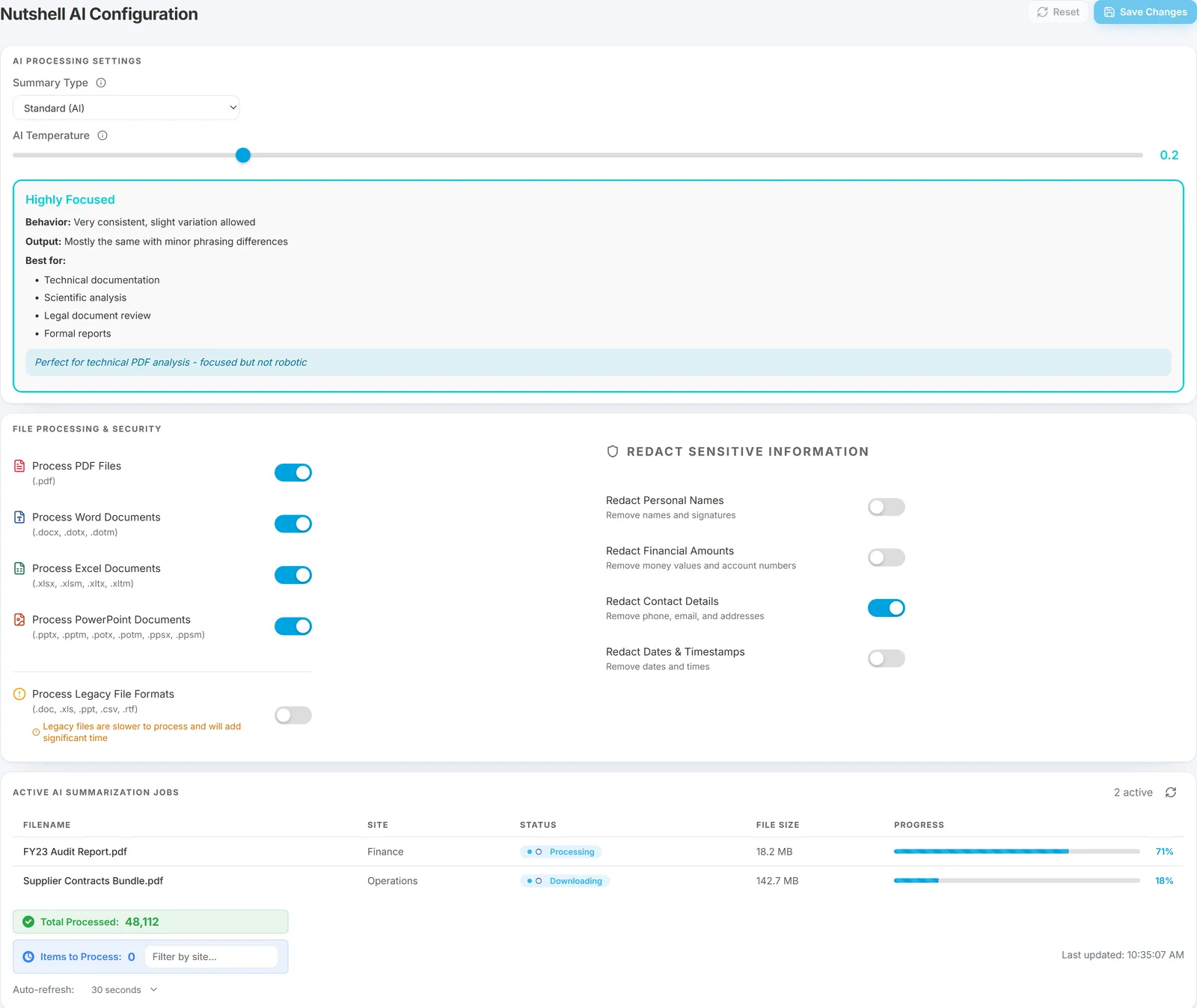The image size is (1197, 1008).
Task: Toggle Process Word Documents switch
Action: [293, 523]
